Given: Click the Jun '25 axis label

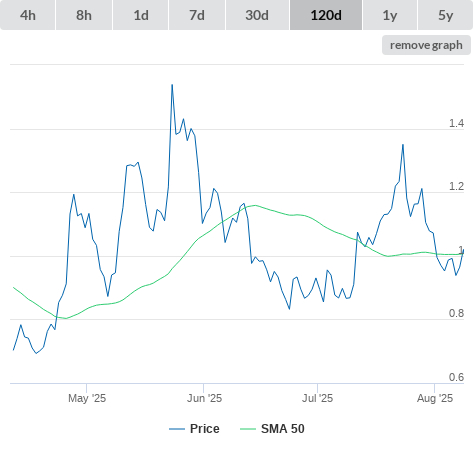Looking at the screenshot, I should point(204,398).
